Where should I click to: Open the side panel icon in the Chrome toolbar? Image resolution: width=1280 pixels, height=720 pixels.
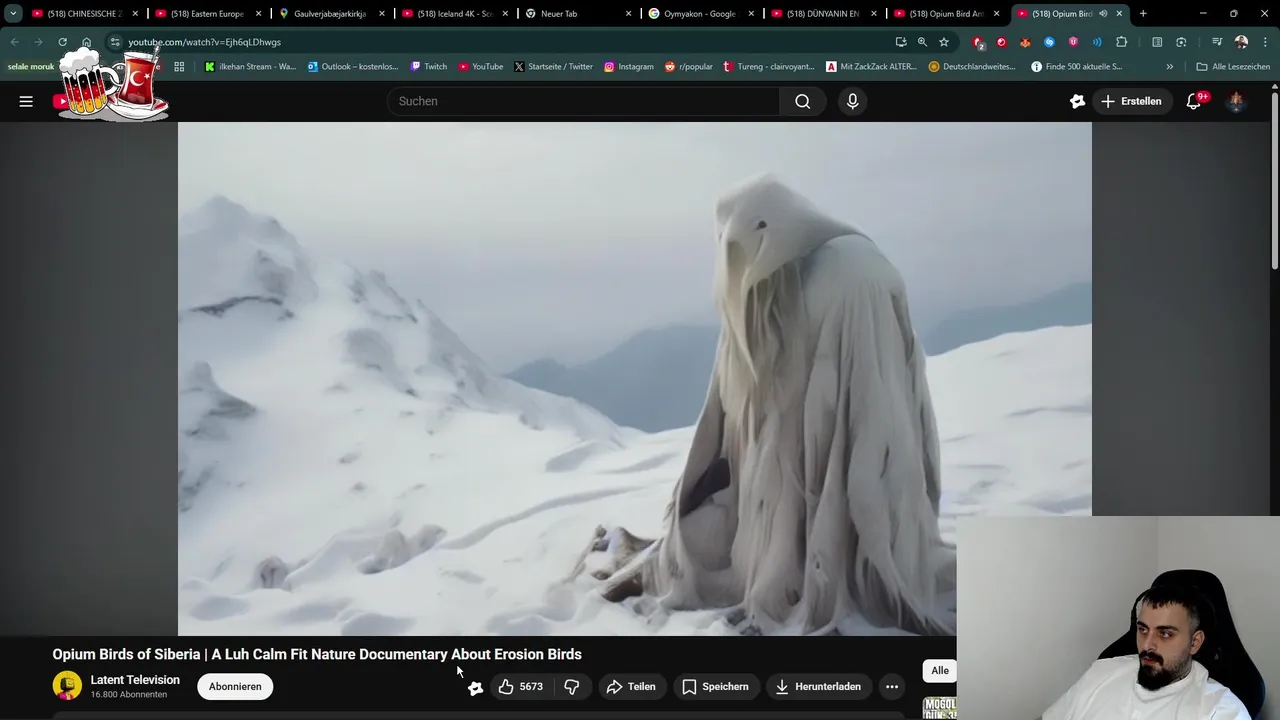[x=1157, y=42]
